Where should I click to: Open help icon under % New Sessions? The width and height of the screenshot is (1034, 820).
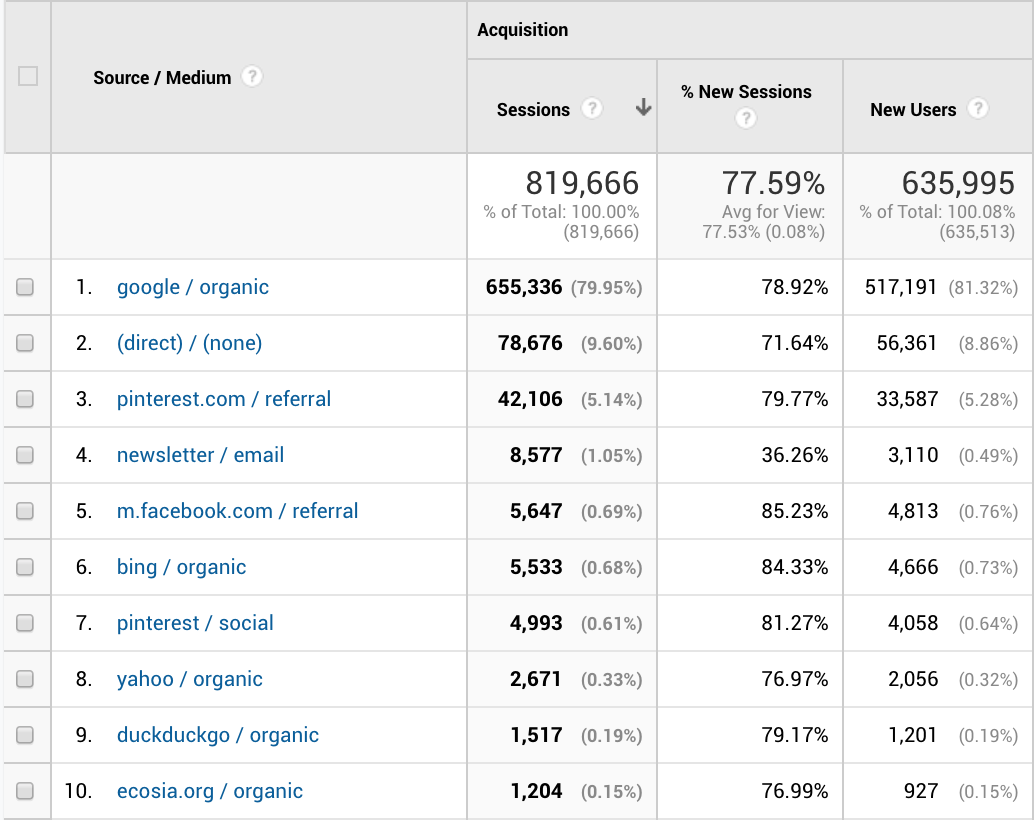(746, 119)
